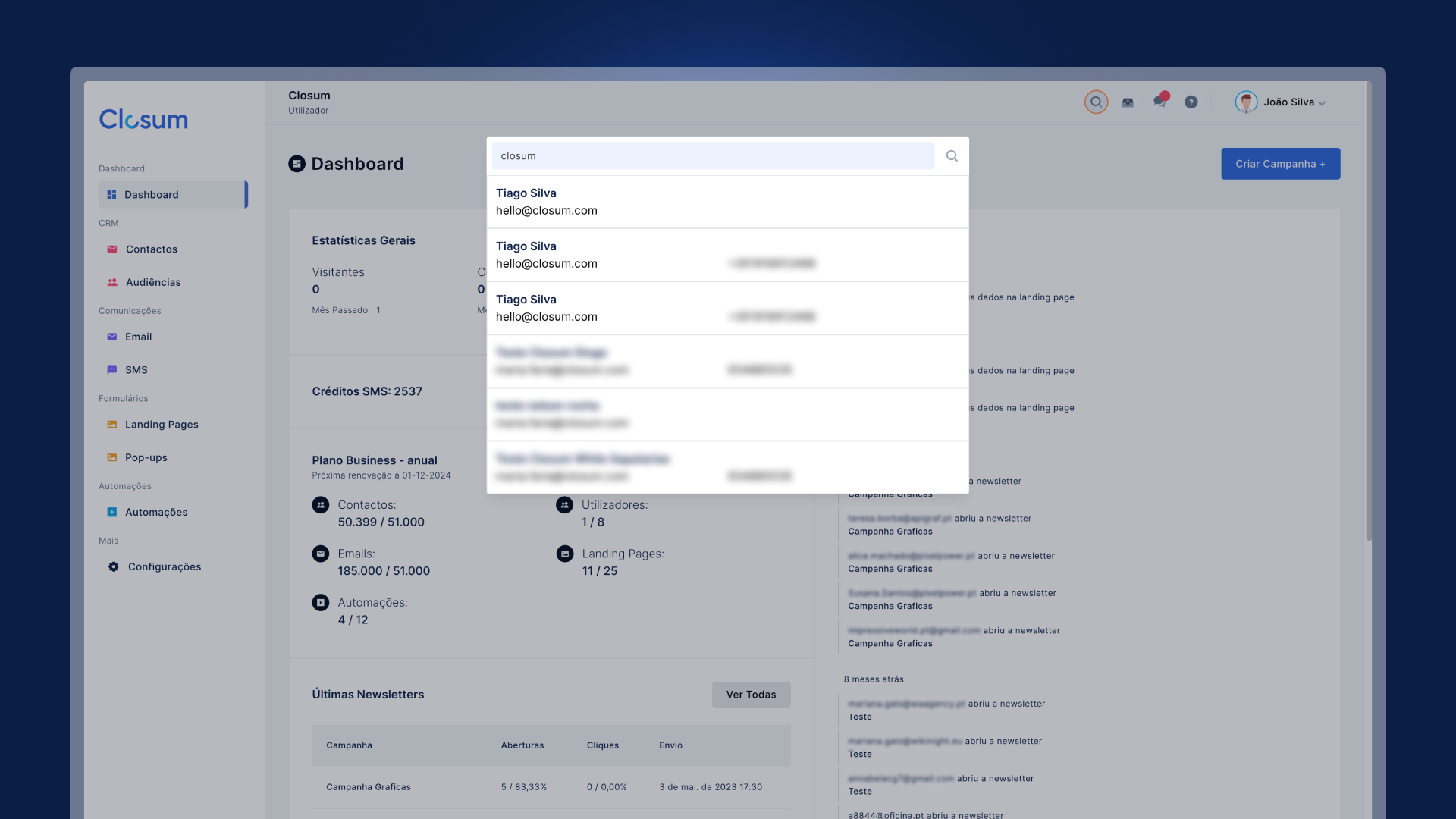The height and width of the screenshot is (819, 1456).
Task: Open Automações in the sidebar
Action: (156, 513)
